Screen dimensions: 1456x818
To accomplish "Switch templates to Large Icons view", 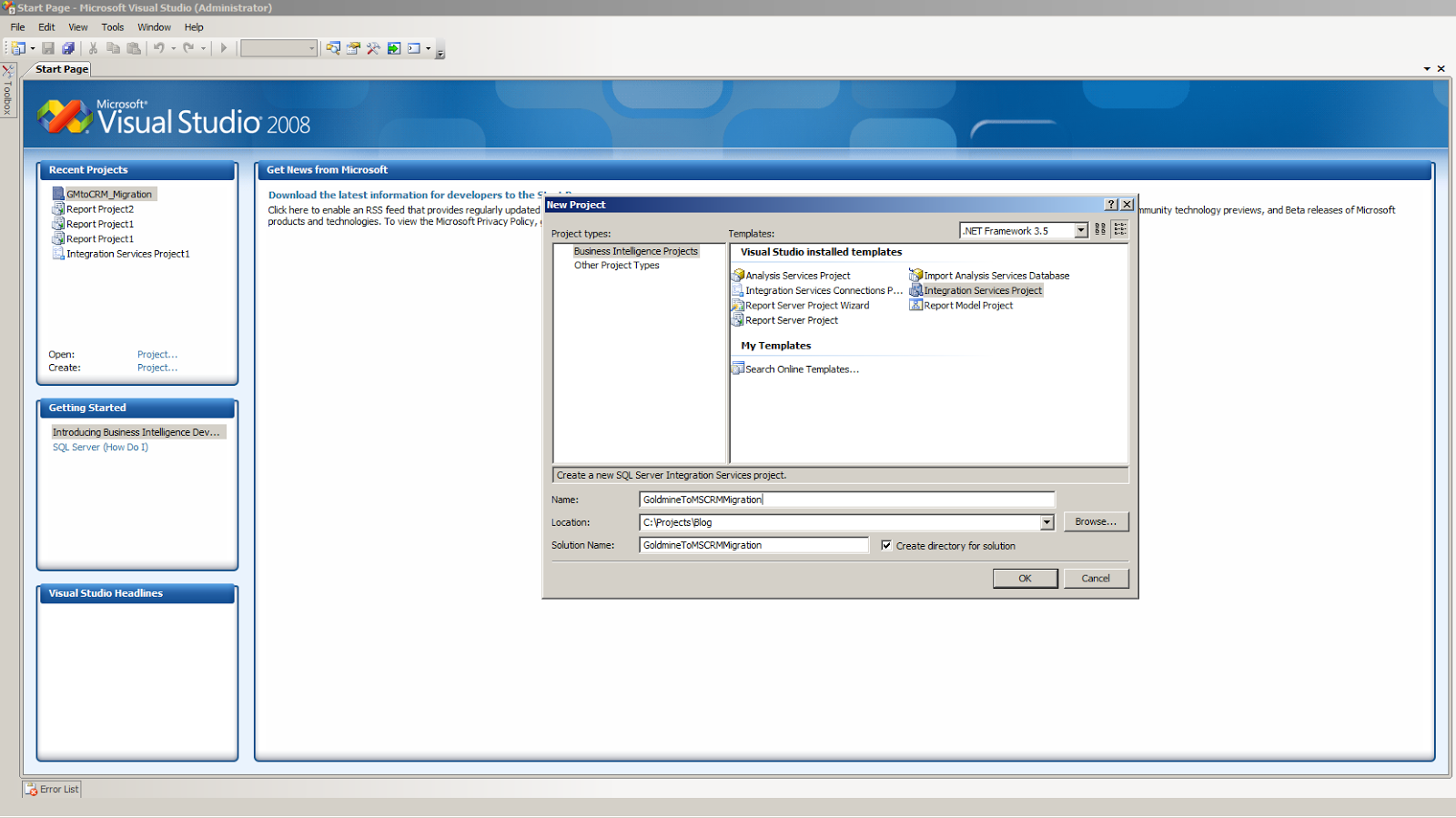I will coord(1100,229).
